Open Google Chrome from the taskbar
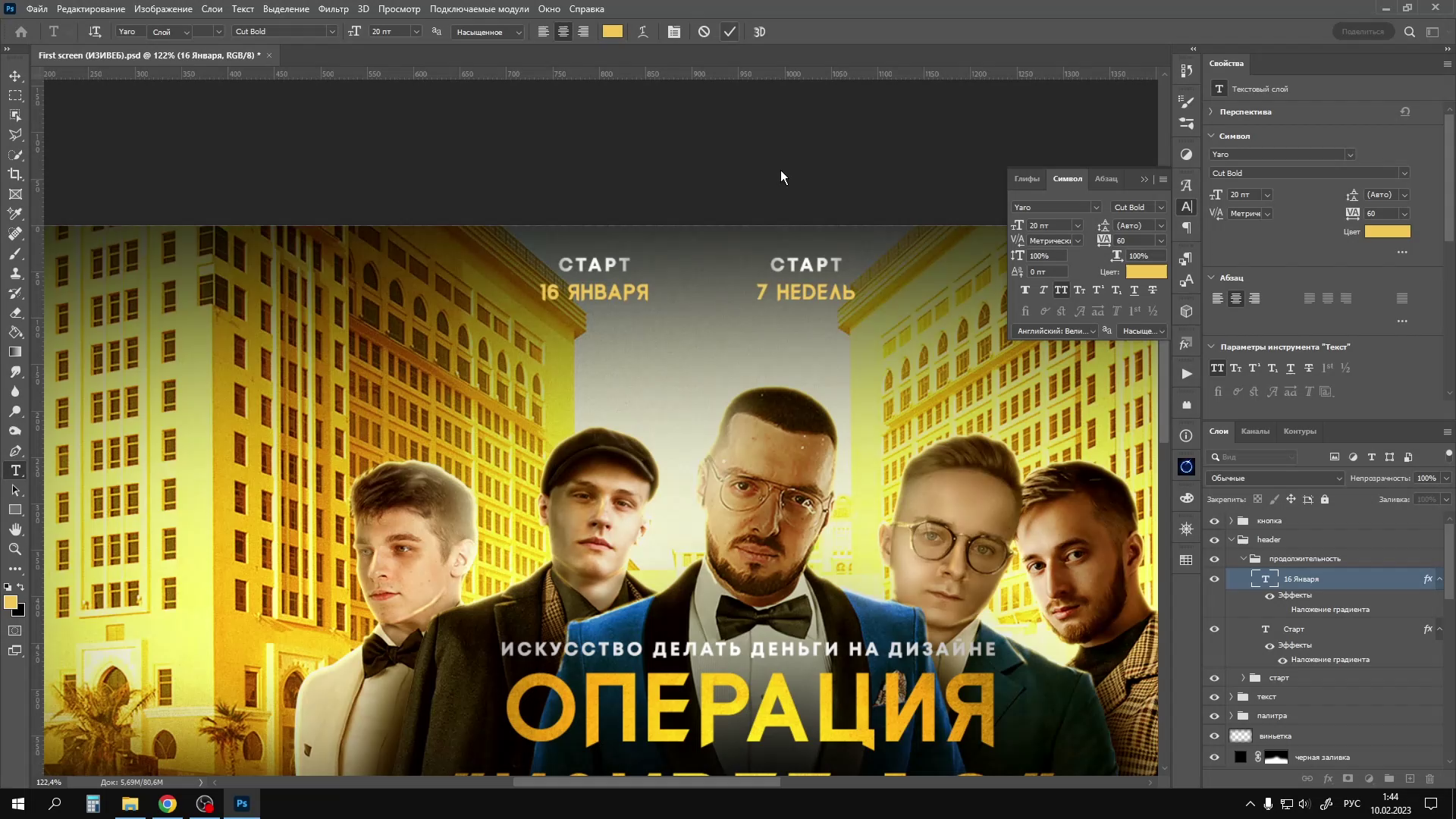Screen dimensions: 1456x819 [x=168, y=804]
